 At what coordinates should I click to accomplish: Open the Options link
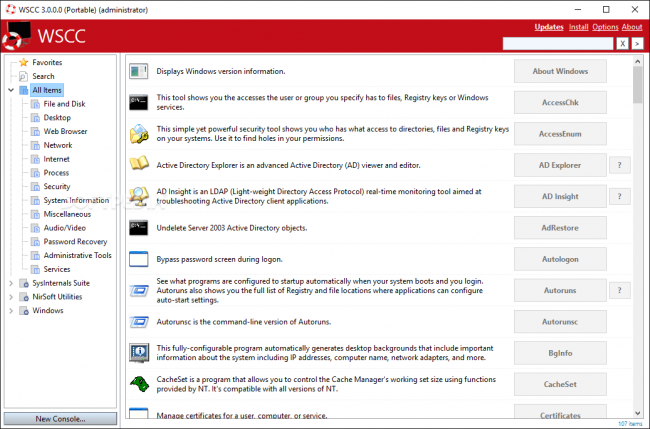[x=605, y=27]
